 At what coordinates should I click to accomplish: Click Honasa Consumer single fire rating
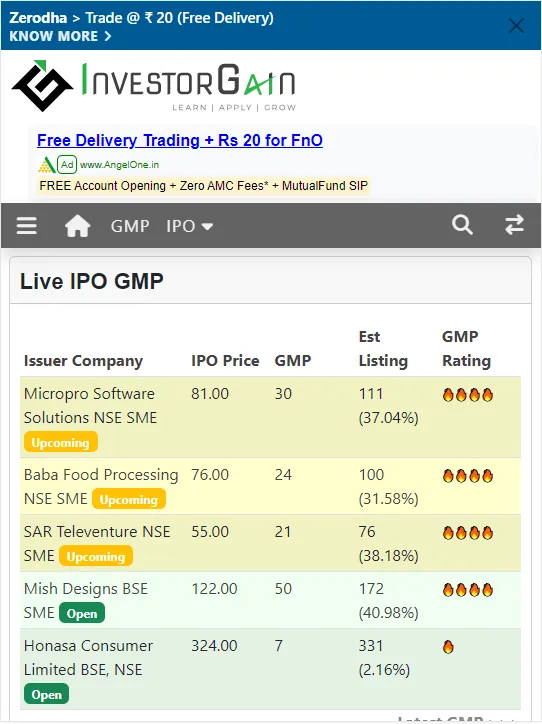point(448,646)
